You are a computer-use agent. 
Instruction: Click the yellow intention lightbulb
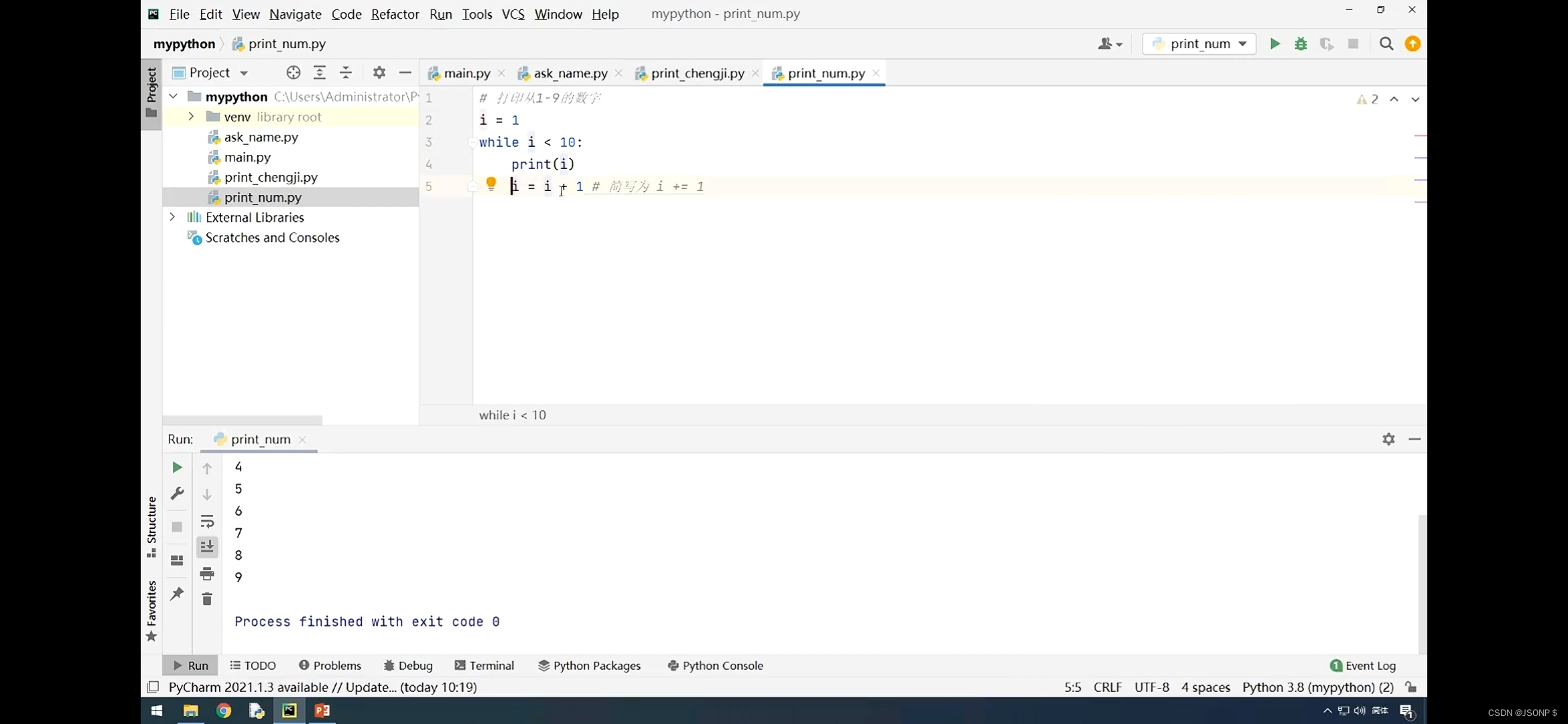coord(491,184)
